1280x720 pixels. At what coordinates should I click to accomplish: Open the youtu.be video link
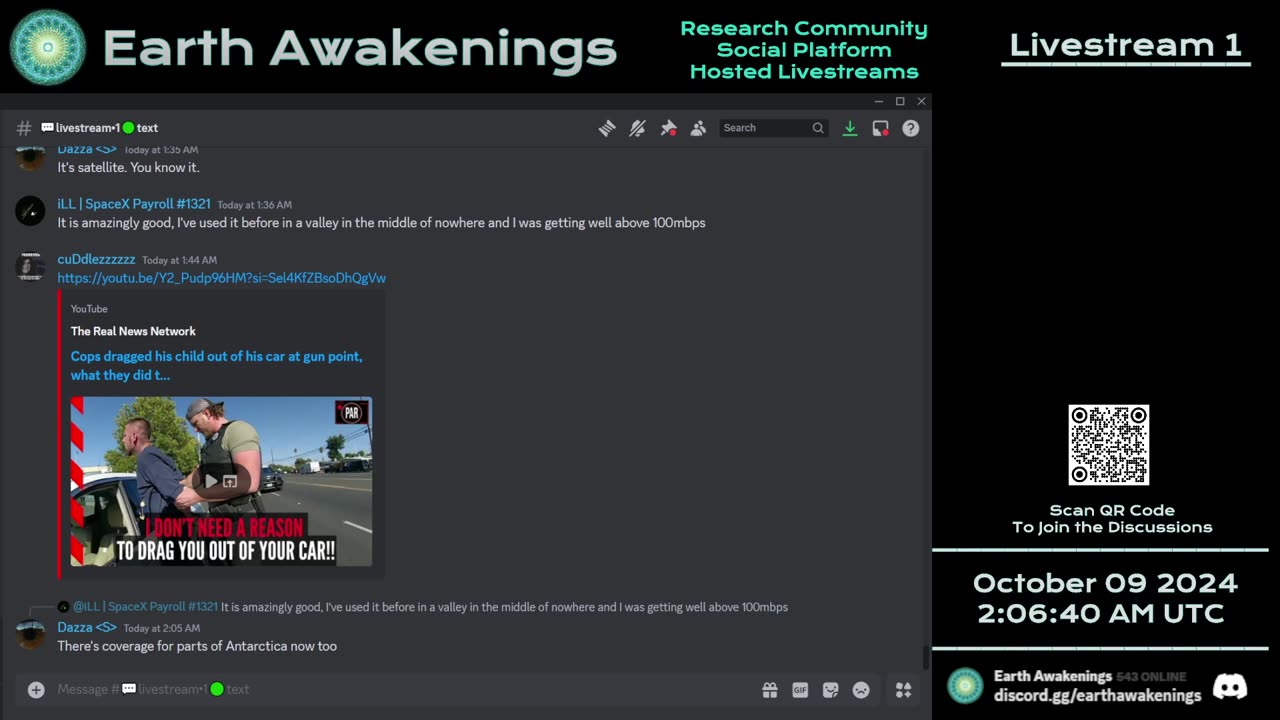tap(221, 278)
